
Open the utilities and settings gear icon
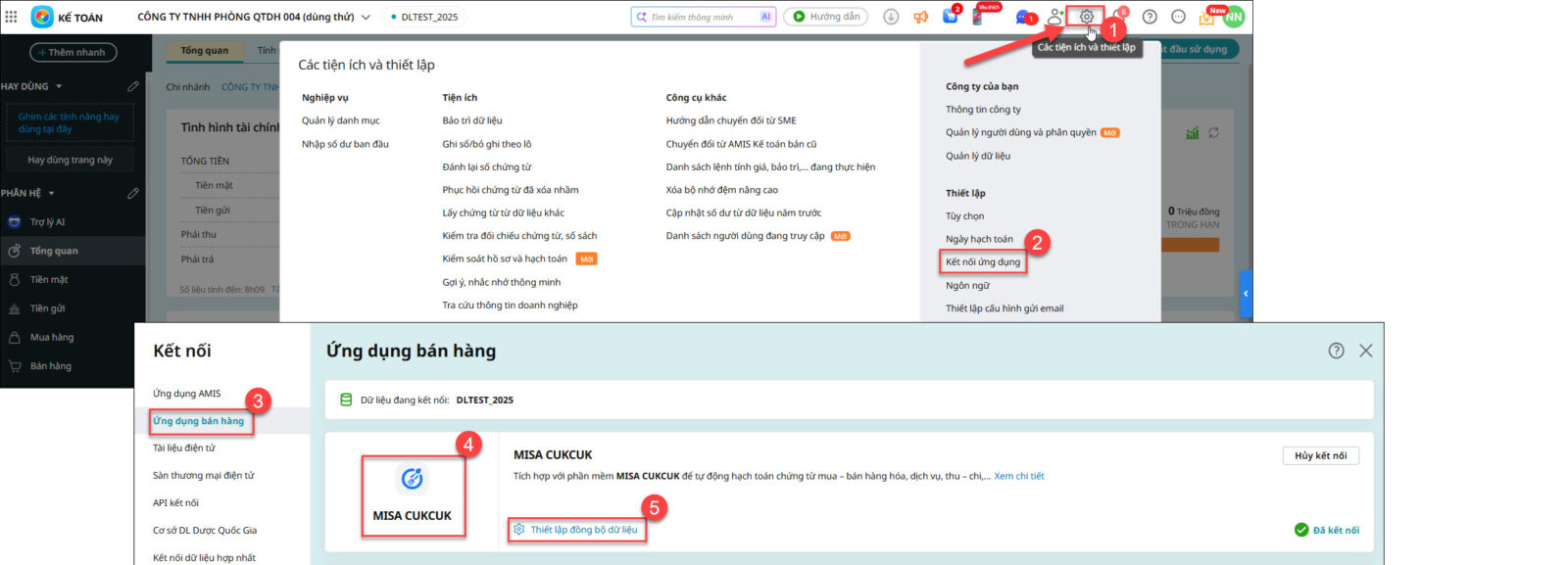click(x=1086, y=17)
